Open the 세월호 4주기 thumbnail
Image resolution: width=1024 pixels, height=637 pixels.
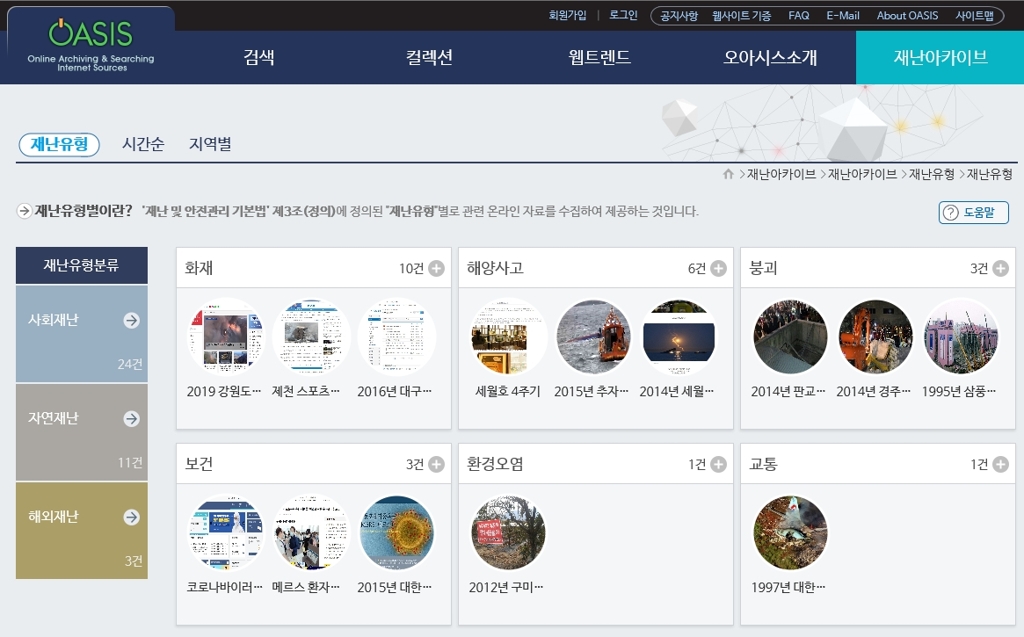[507, 337]
